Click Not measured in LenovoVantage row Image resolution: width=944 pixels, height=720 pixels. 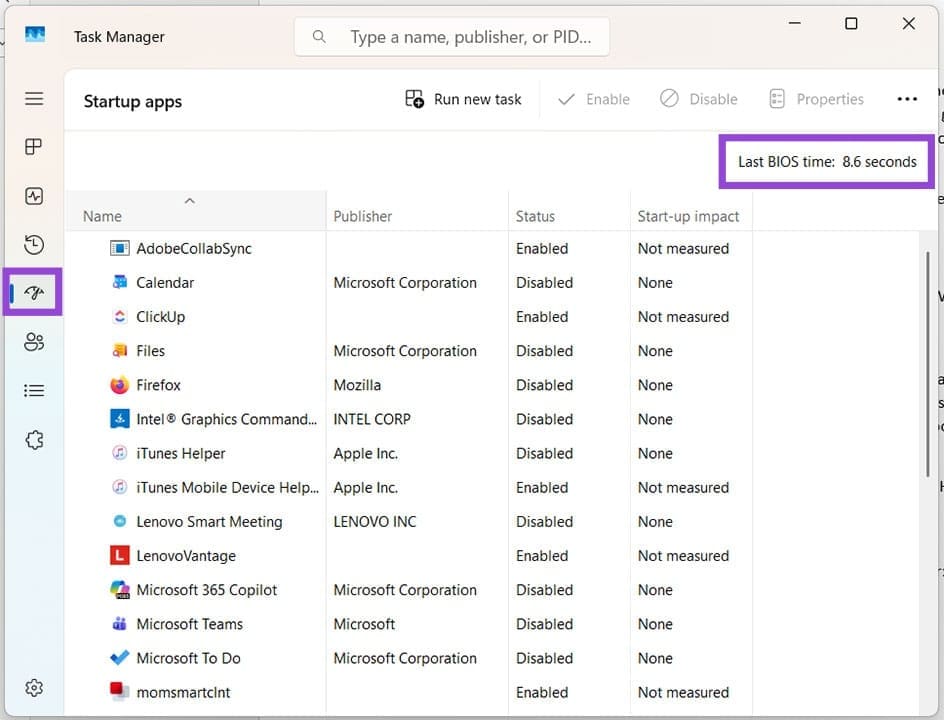[x=683, y=556]
